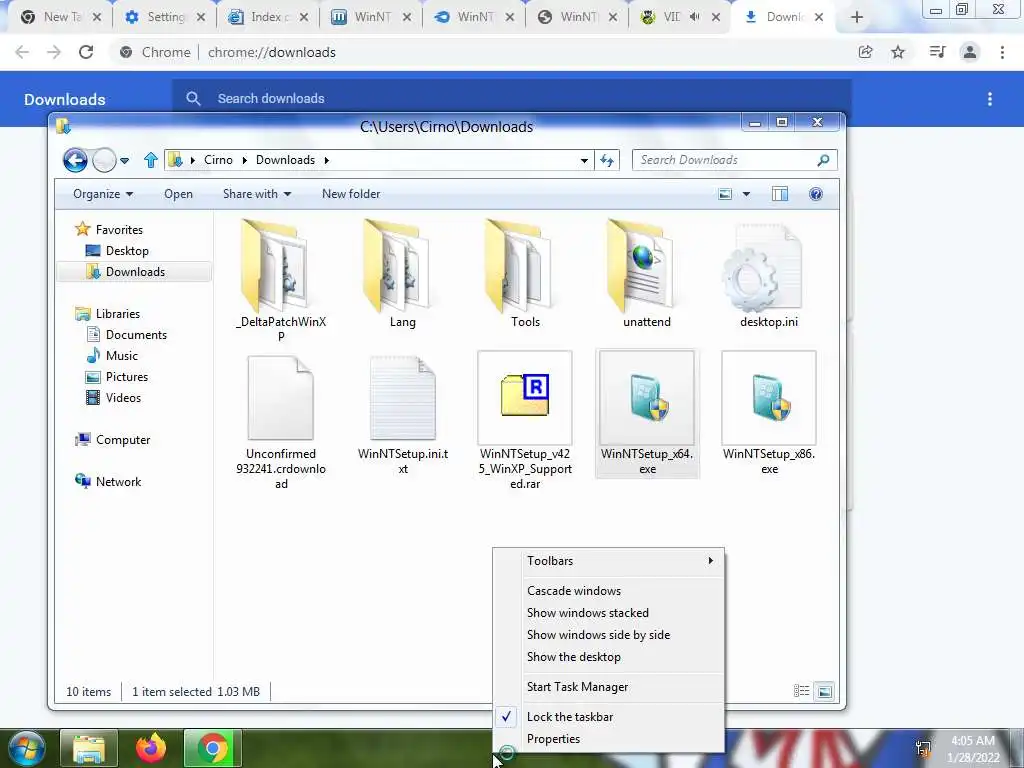Select the Unconfirmed 932241.crdownload file
Image resolution: width=1024 pixels, height=768 pixels.
[x=281, y=421]
